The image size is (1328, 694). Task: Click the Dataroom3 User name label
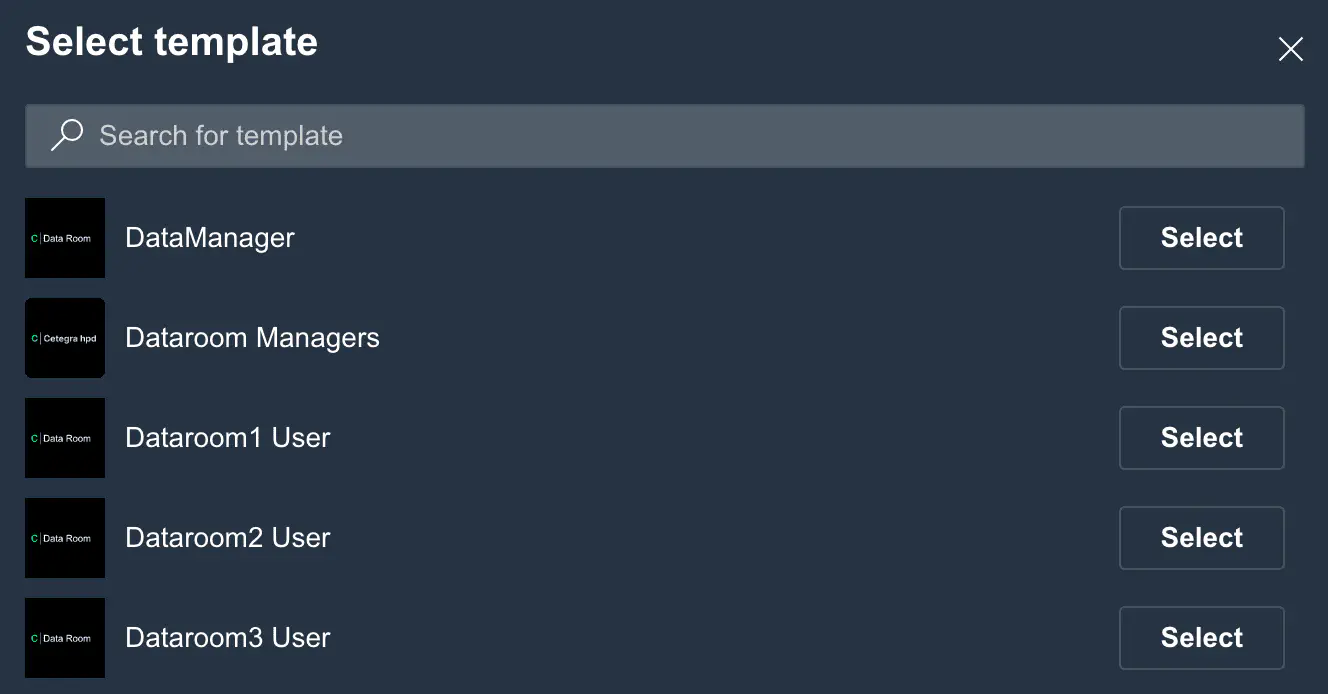click(228, 638)
